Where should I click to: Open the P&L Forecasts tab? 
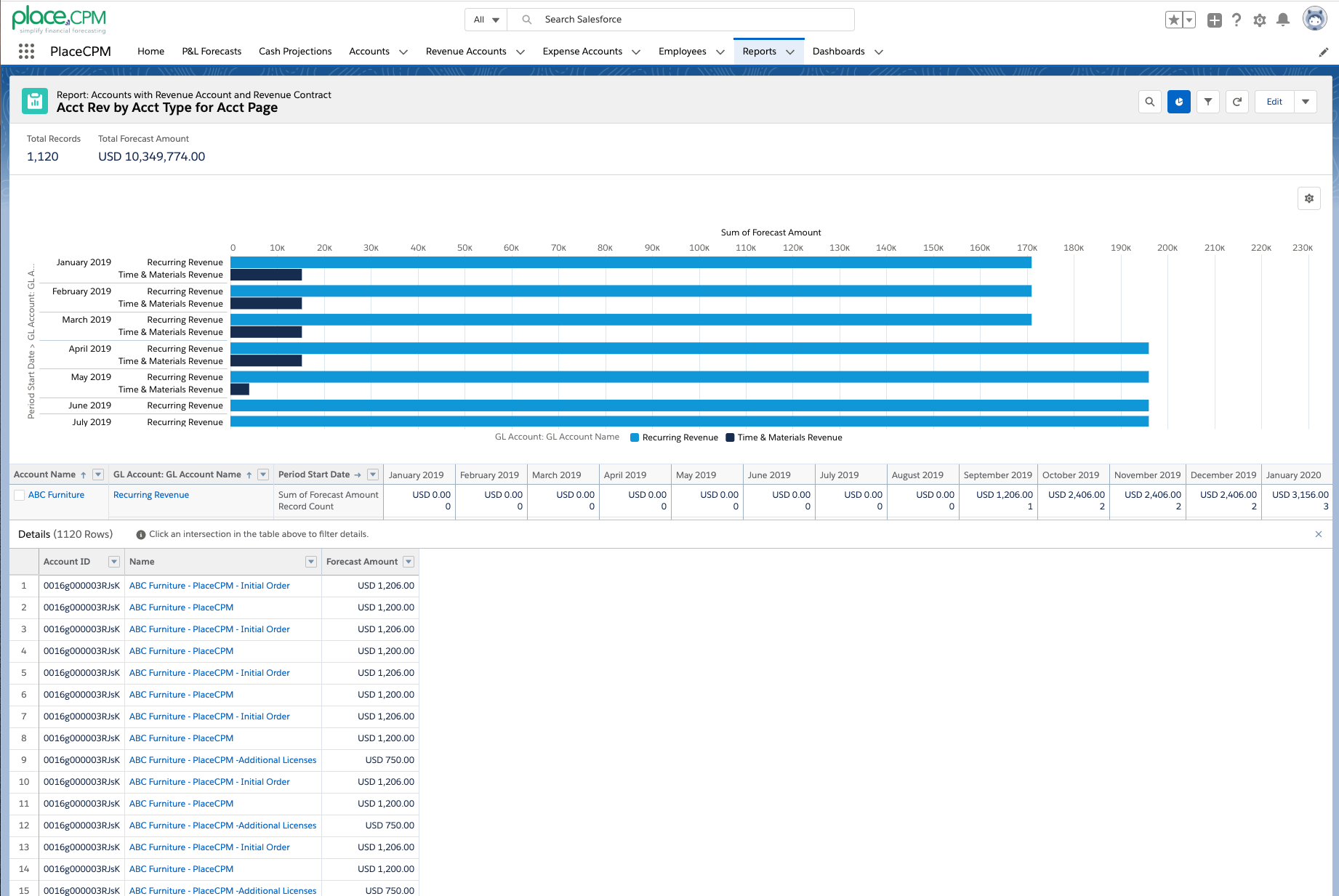212,52
